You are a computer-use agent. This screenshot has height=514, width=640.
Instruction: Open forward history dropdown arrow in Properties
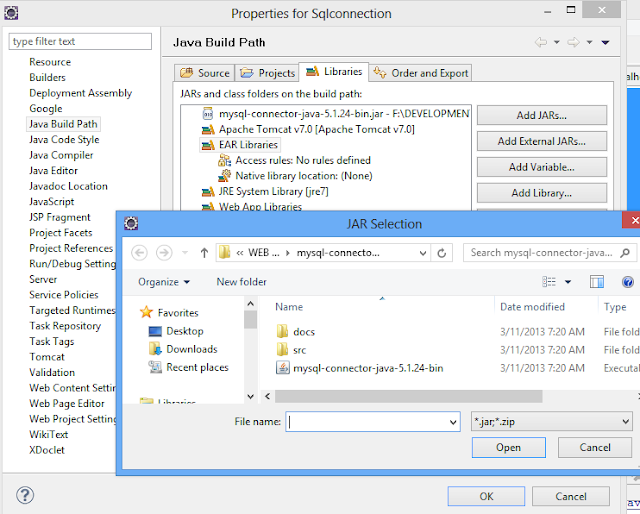[589, 42]
